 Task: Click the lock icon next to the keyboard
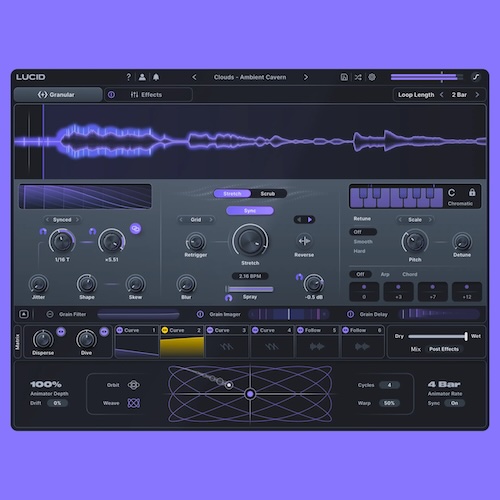coord(472,192)
